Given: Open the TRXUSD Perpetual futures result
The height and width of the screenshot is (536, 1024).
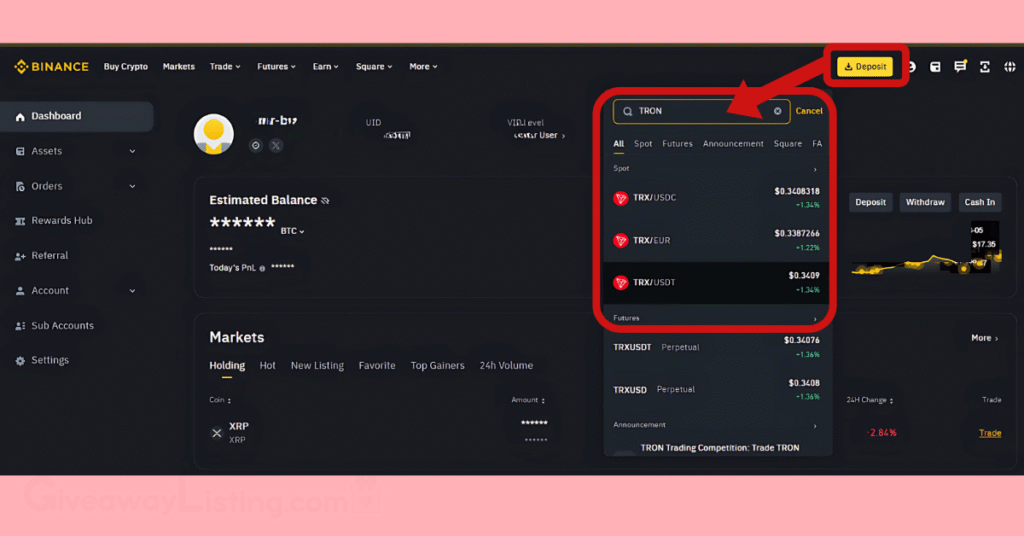Looking at the screenshot, I should coord(717,390).
